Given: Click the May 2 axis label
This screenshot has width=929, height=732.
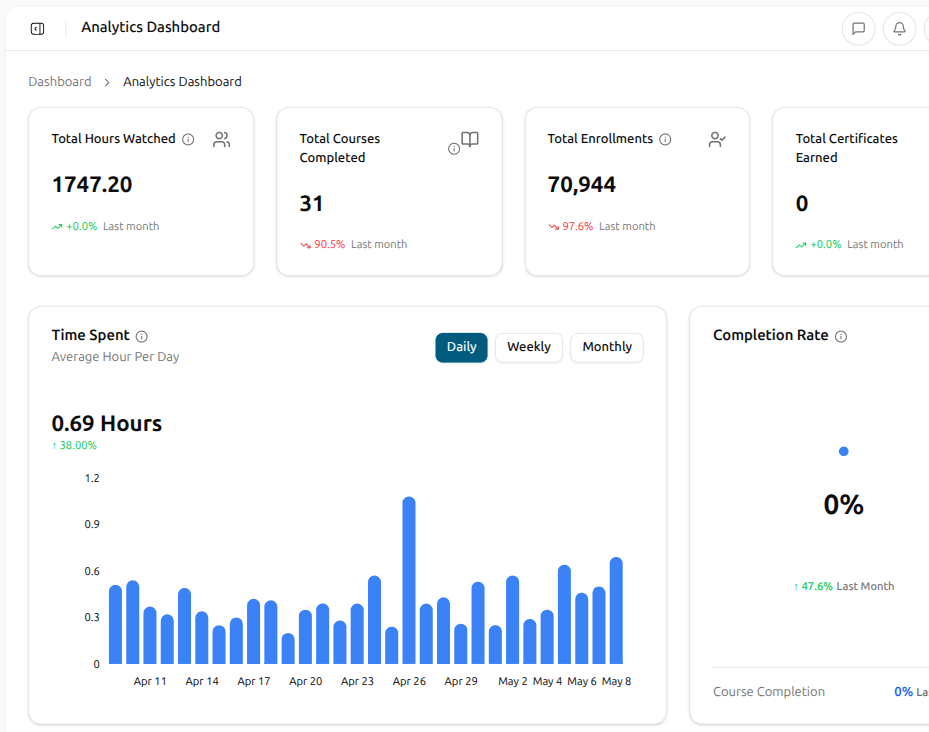Looking at the screenshot, I should [x=512, y=682].
